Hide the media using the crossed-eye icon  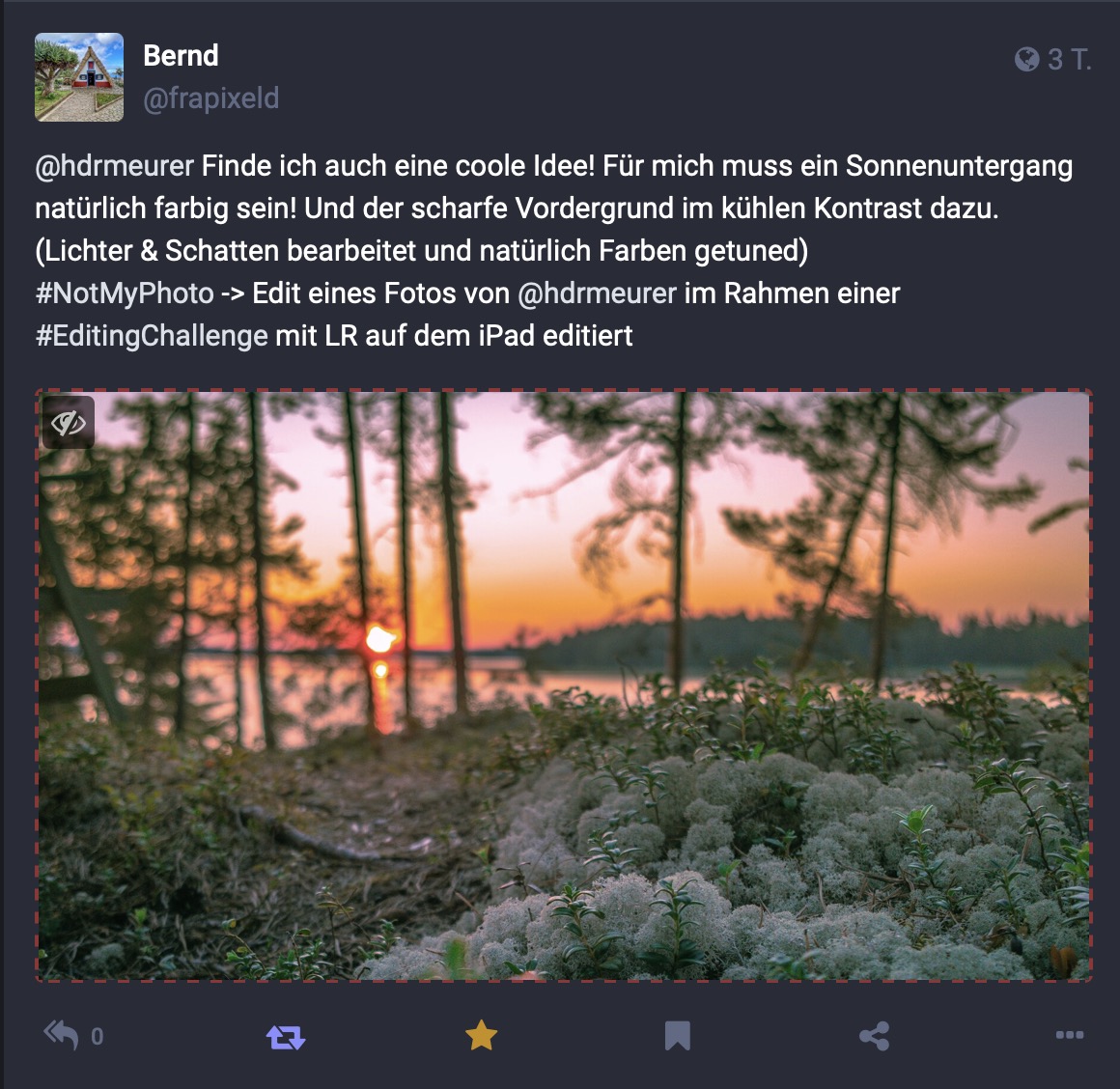coord(69,423)
